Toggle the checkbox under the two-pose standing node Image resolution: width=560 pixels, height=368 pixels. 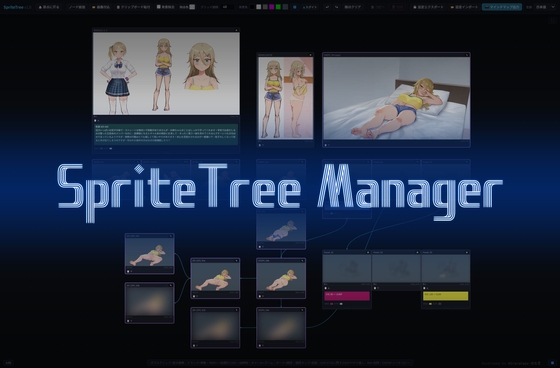click(x=260, y=145)
